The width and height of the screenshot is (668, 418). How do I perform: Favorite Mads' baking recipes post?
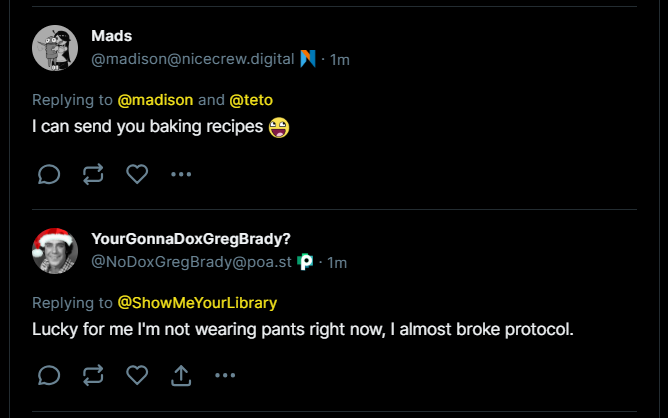point(137,174)
